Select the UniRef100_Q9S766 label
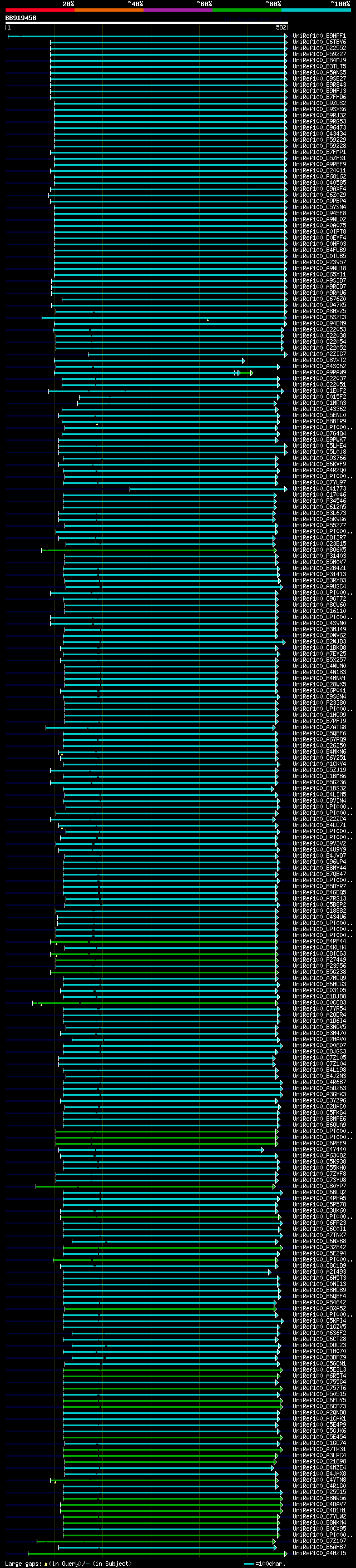 (319, 458)
